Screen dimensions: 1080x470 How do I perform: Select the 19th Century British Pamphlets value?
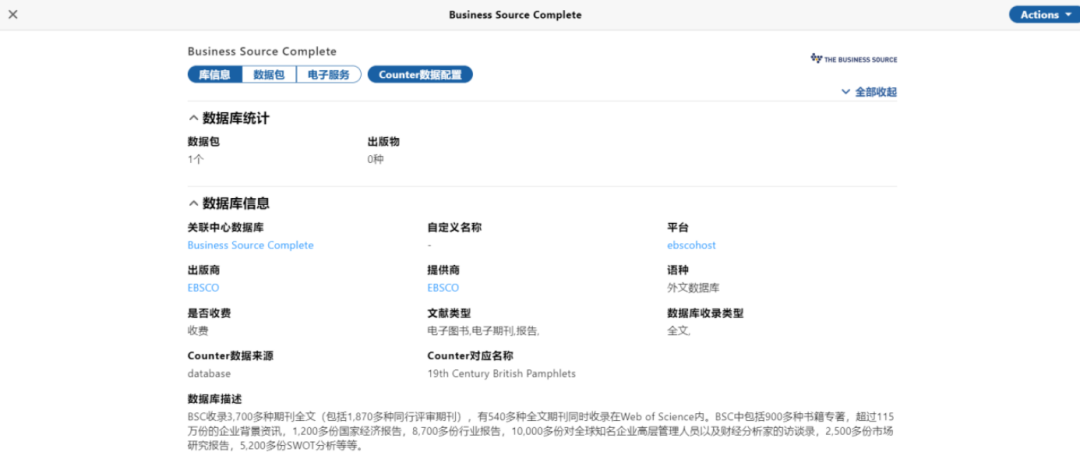click(501, 374)
